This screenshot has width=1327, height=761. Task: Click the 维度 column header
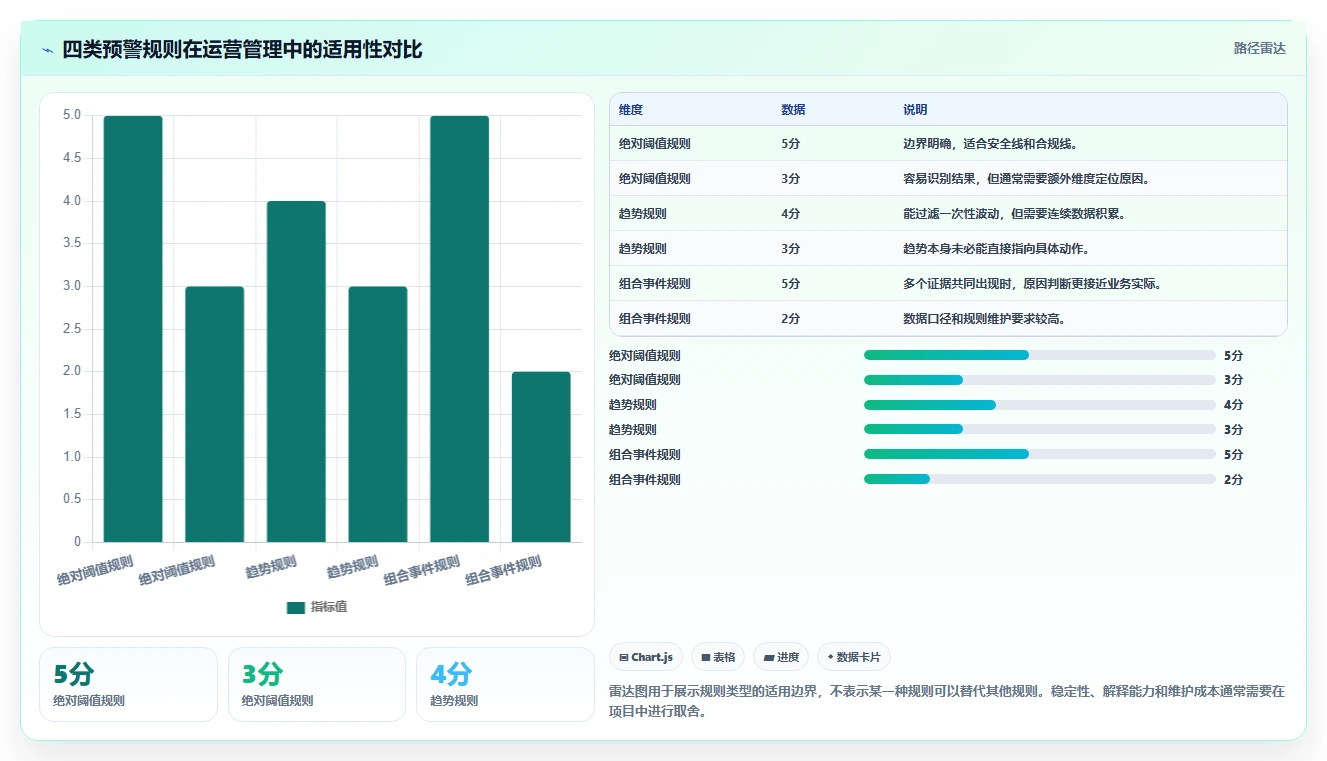pos(631,109)
